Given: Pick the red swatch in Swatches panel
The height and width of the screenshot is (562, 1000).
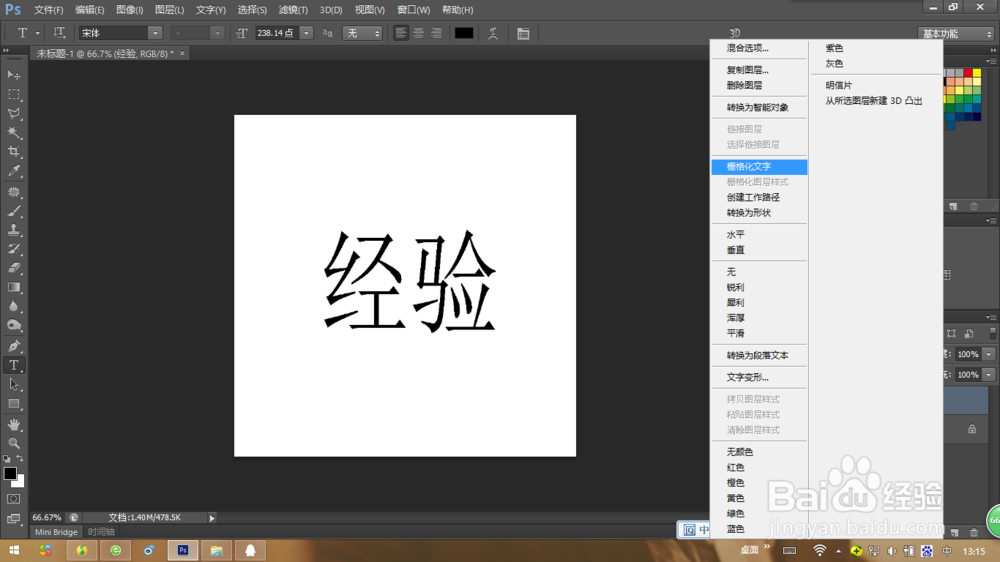Looking at the screenshot, I should [968, 73].
